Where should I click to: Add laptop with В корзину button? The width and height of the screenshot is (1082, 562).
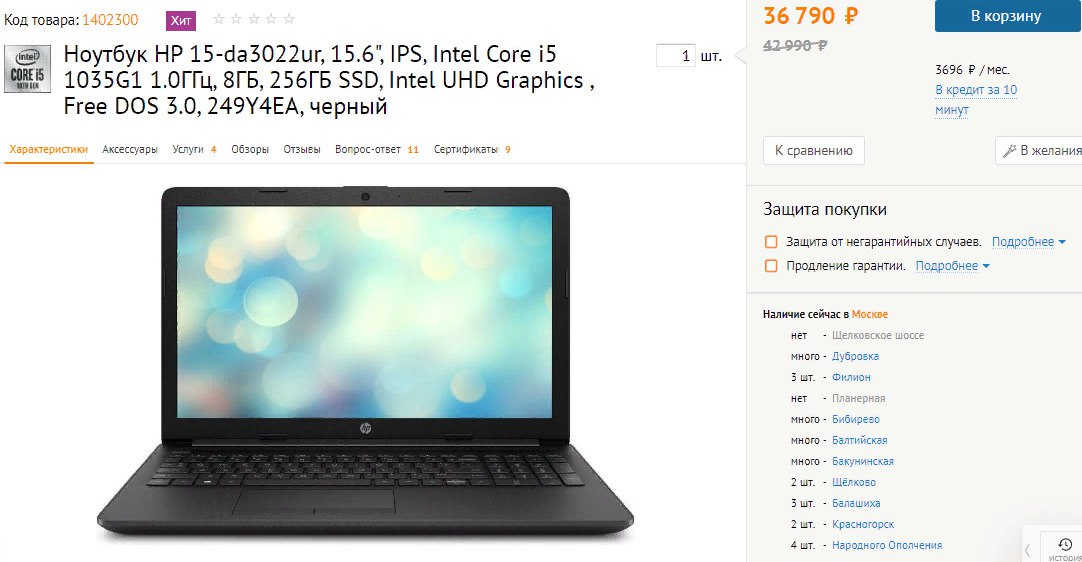[1007, 16]
